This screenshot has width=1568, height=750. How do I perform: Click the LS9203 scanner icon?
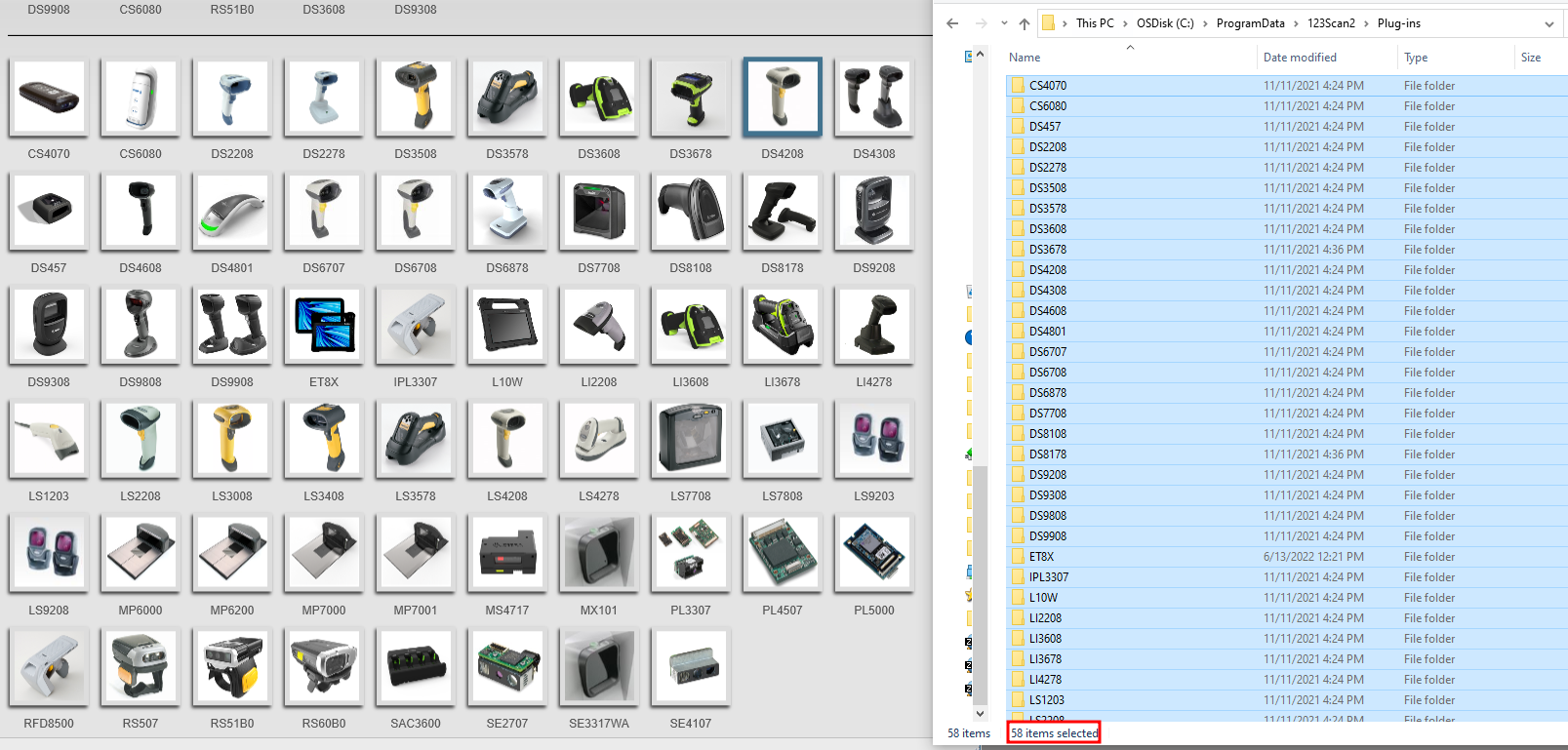click(x=873, y=440)
